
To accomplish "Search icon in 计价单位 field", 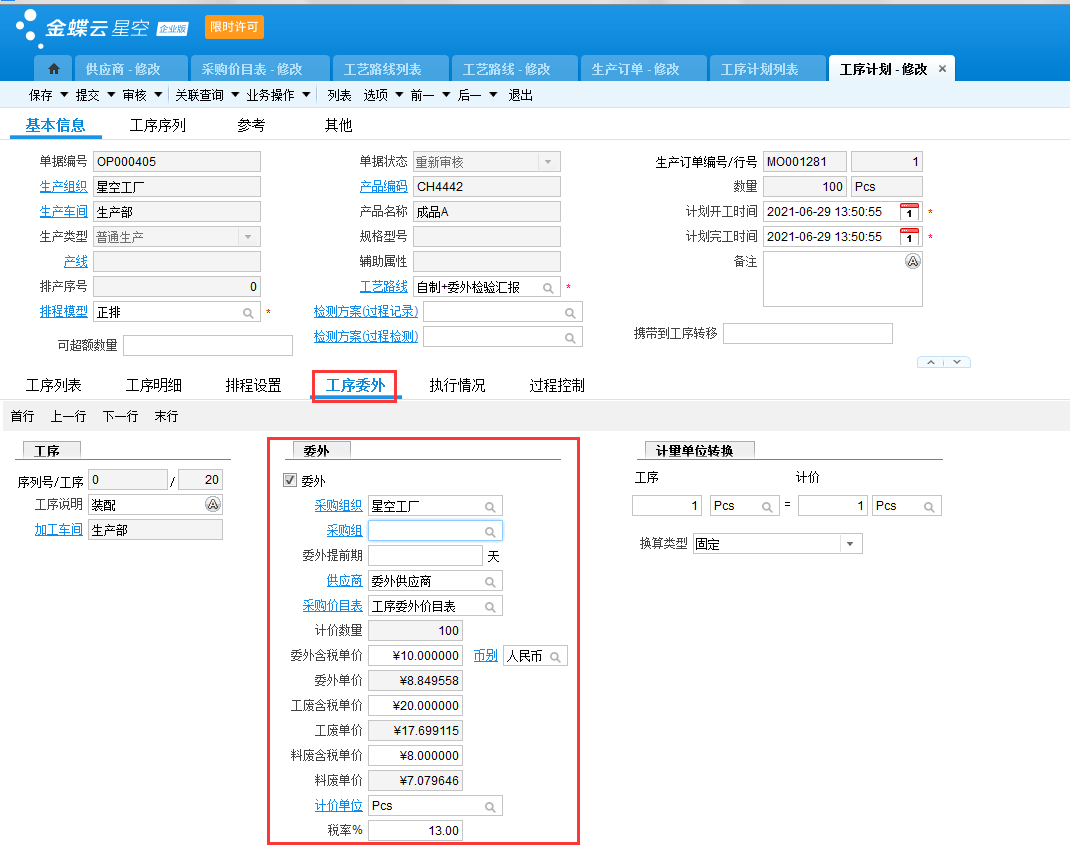I will 490,807.
